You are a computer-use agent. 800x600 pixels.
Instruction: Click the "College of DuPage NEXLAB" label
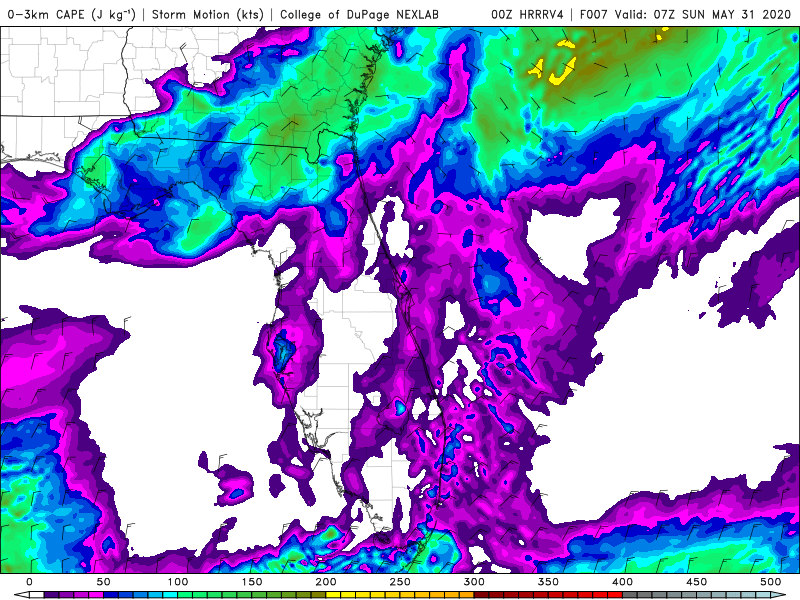tap(359, 14)
